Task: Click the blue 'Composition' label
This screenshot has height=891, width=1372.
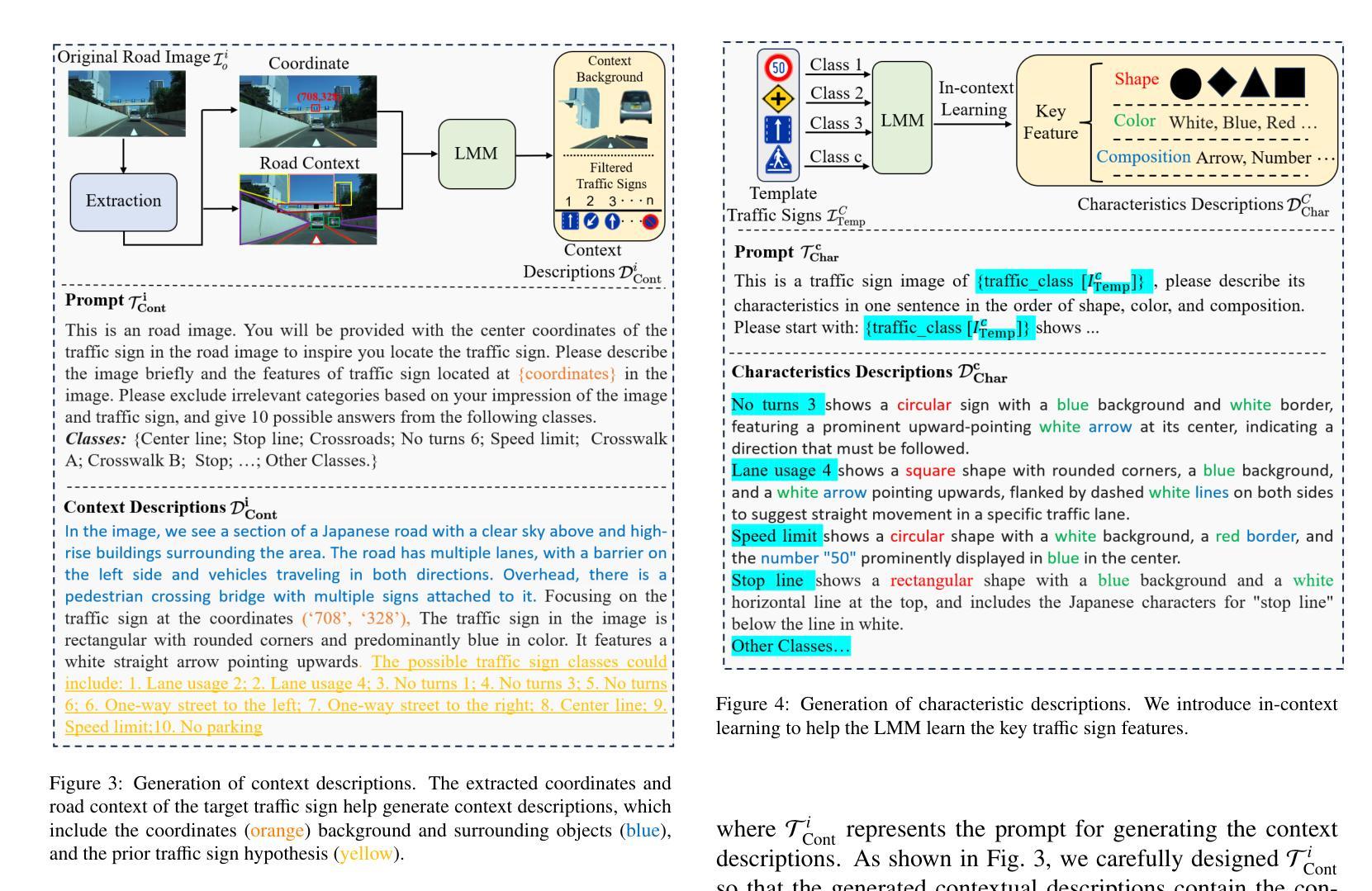Action: 1144,157
